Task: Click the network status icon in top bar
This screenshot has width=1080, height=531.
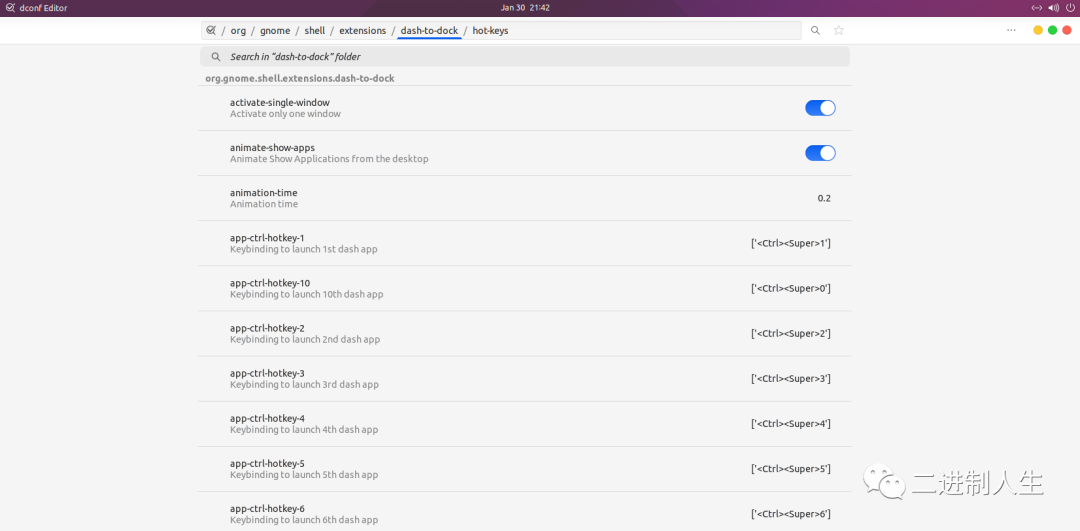Action: [x=1036, y=8]
